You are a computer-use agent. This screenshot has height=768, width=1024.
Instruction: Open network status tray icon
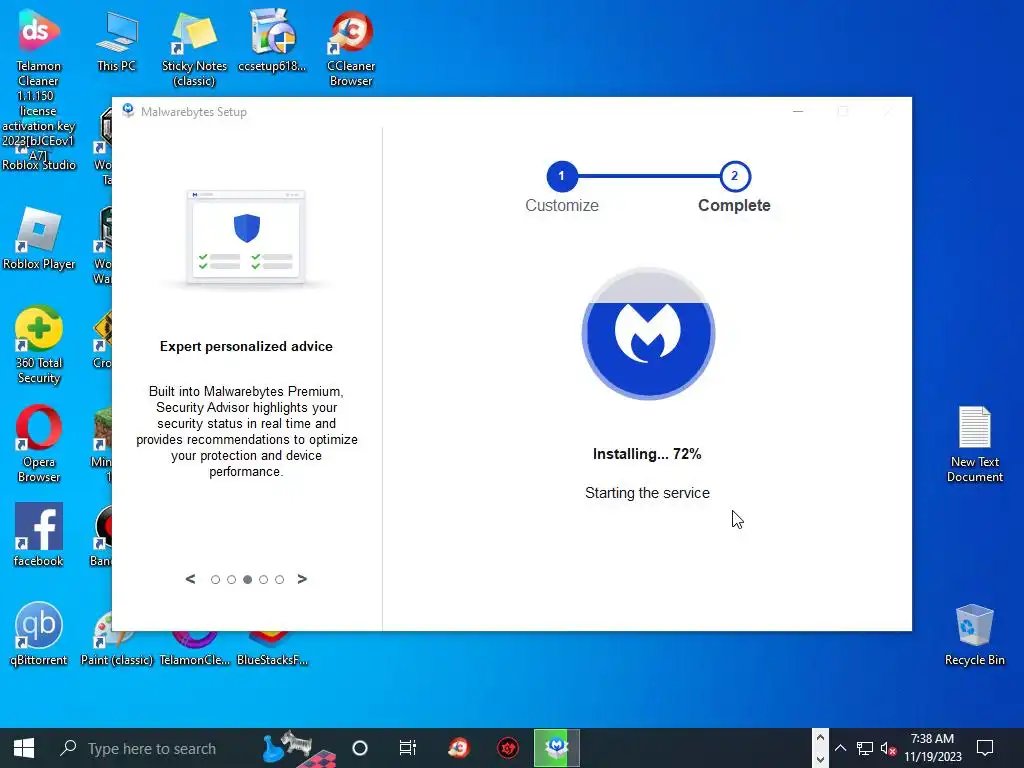click(x=865, y=748)
